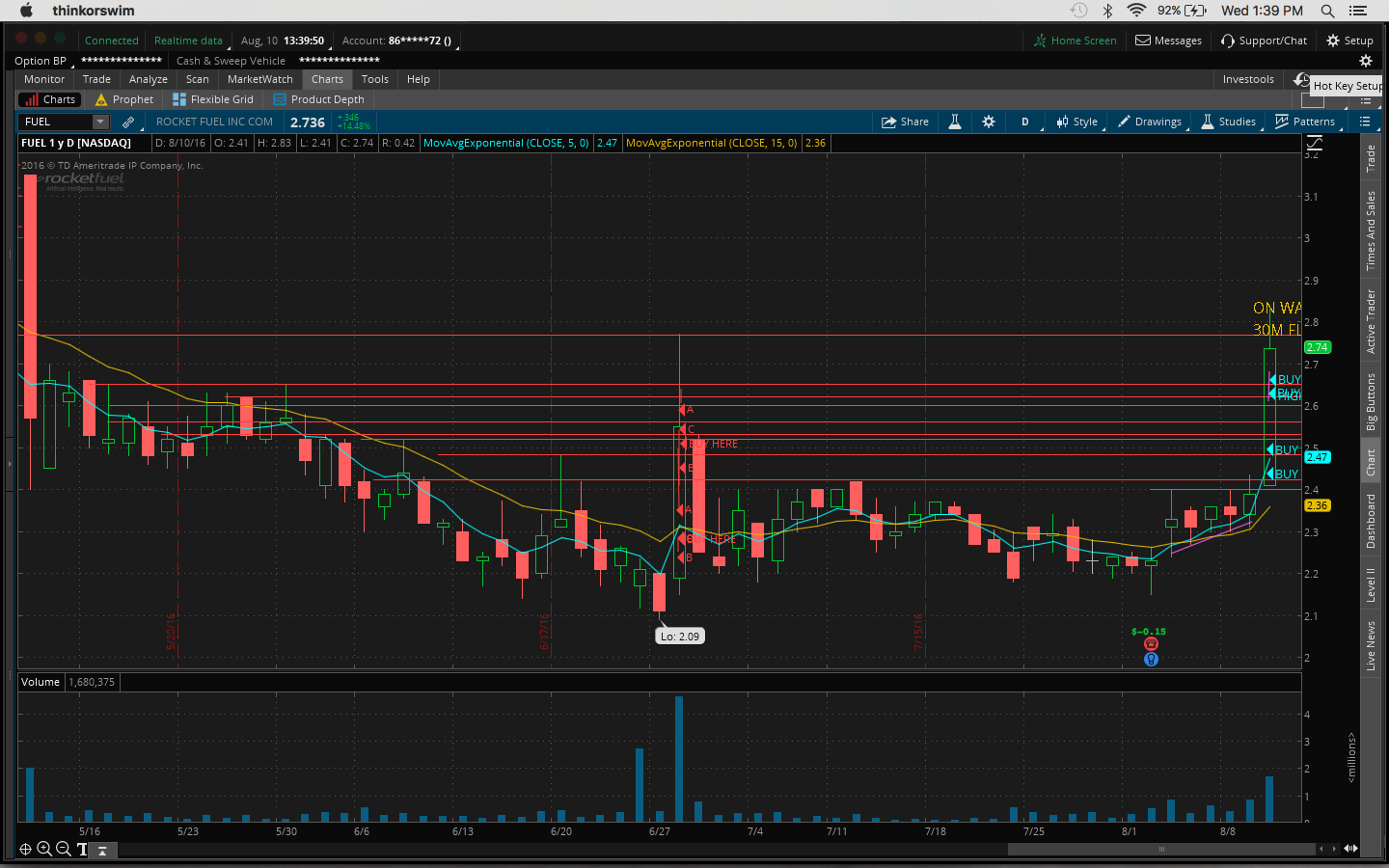Click the account bar gear icon
The width and height of the screenshot is (1389, 868).
click(x=1365, y=61)
